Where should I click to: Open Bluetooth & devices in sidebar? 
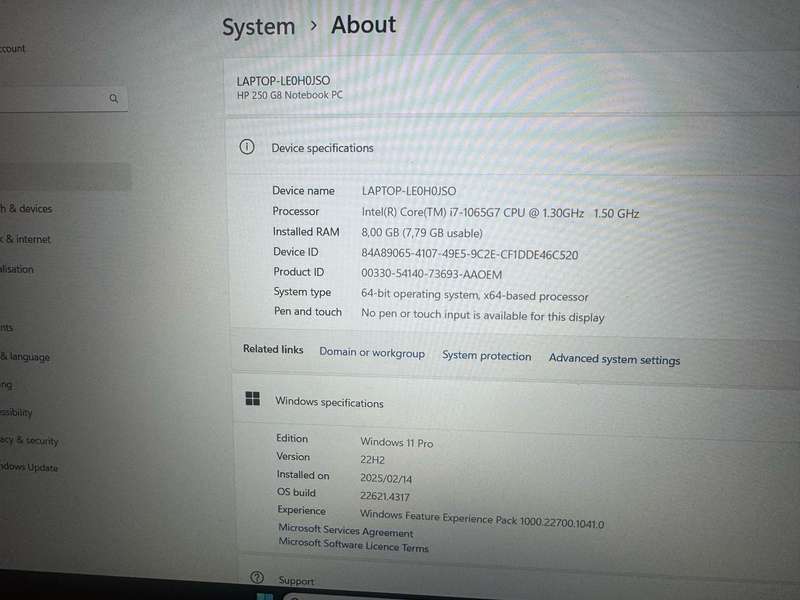pos(26,208)
